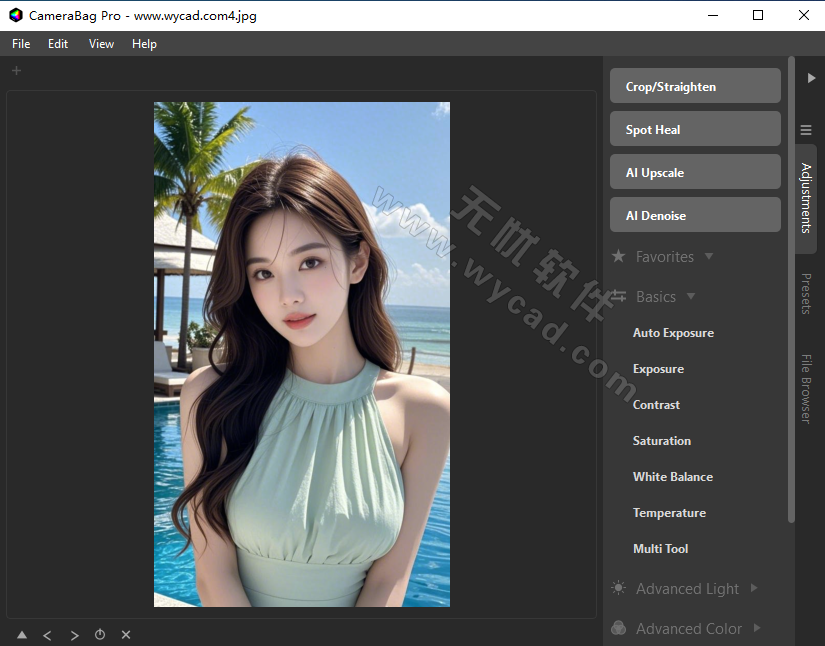
Task: Click the hamburger menu icon on right sidebar
Action: (806, 130)
